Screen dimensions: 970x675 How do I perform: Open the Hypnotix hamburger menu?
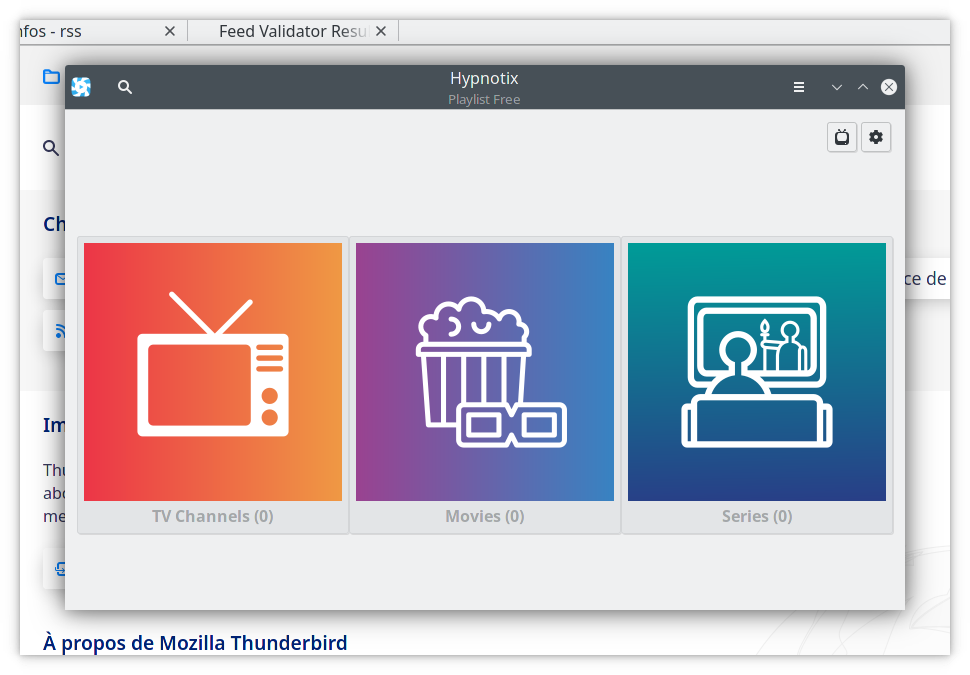click(799, 87)
